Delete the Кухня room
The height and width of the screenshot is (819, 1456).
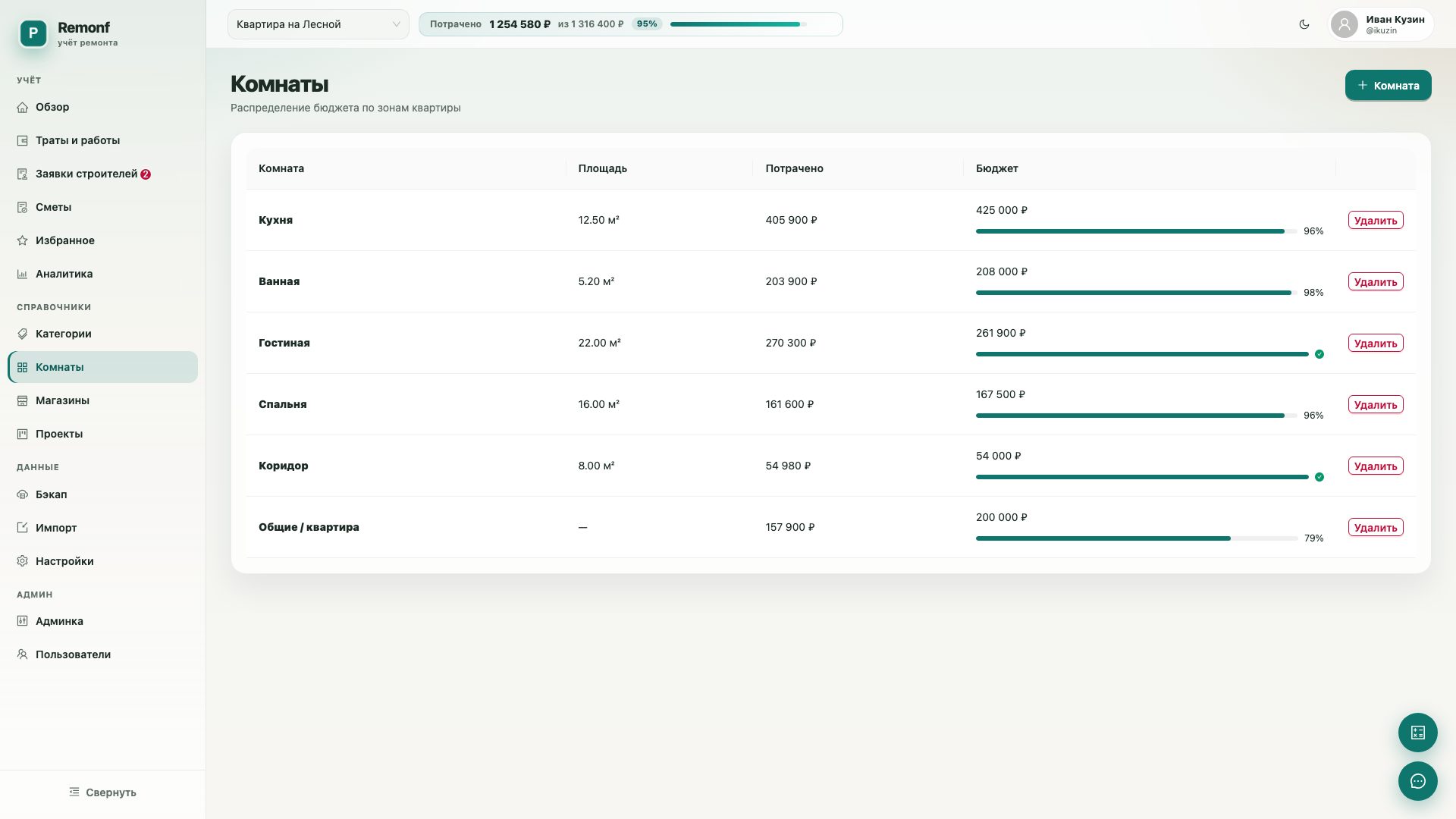pos(1376,220)
